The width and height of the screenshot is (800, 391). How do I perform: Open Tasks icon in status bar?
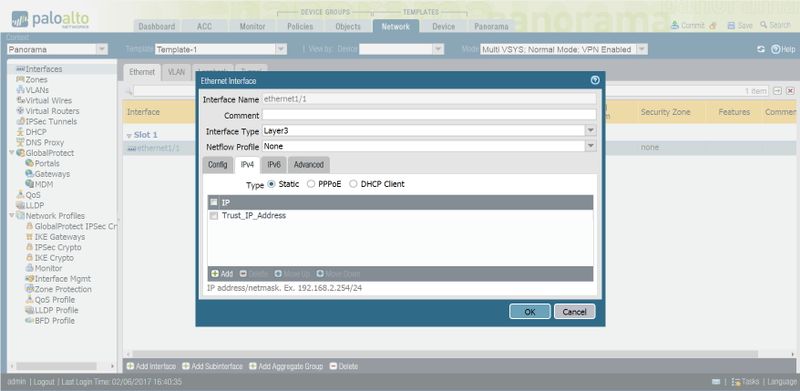click(x=736, y=382)
